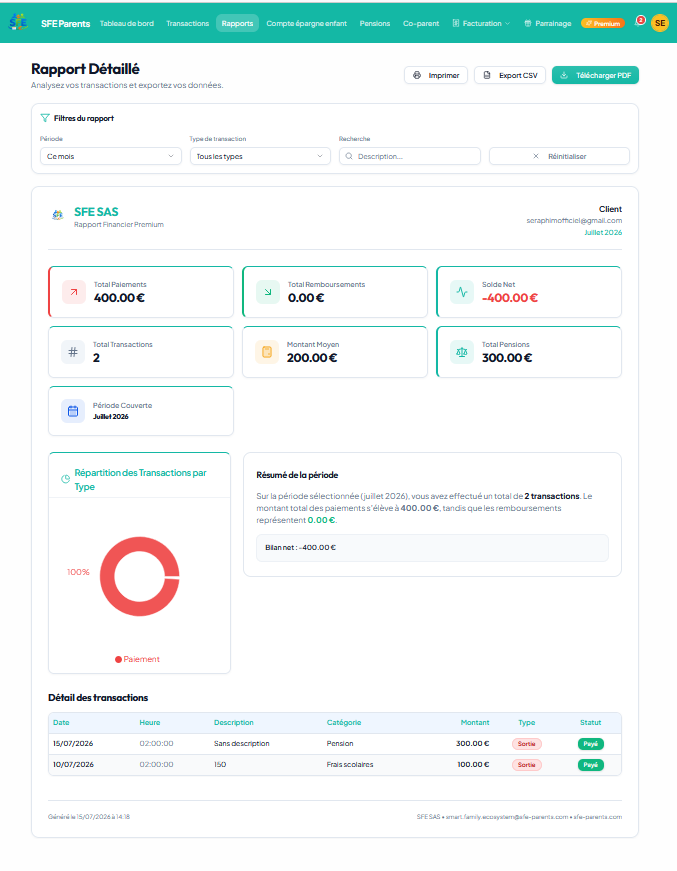Click 'Sans description' cell
The image size is (677, 871).
(242, 743)
